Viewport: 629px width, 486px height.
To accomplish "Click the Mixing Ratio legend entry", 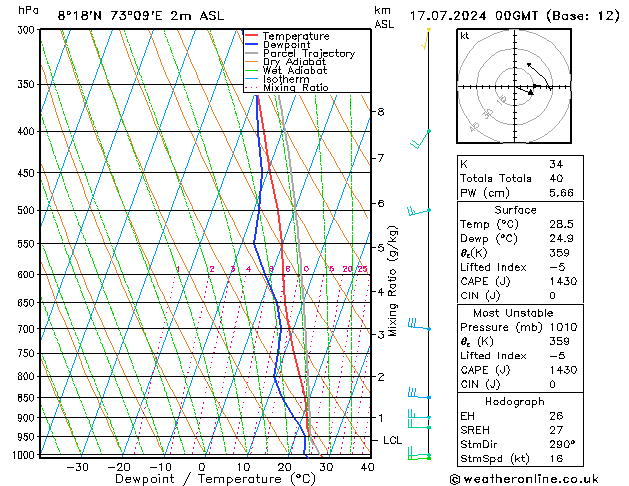I will (286, 88).
